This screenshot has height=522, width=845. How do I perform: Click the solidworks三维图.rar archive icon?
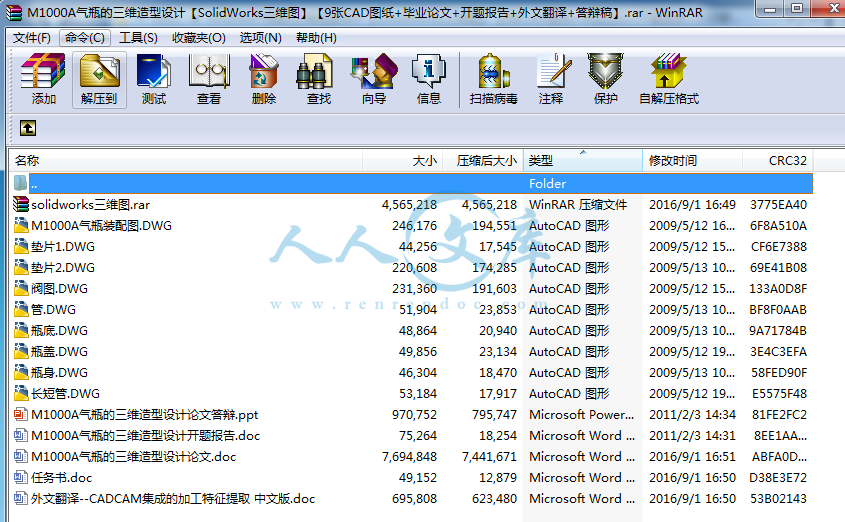tap(21, 204)
